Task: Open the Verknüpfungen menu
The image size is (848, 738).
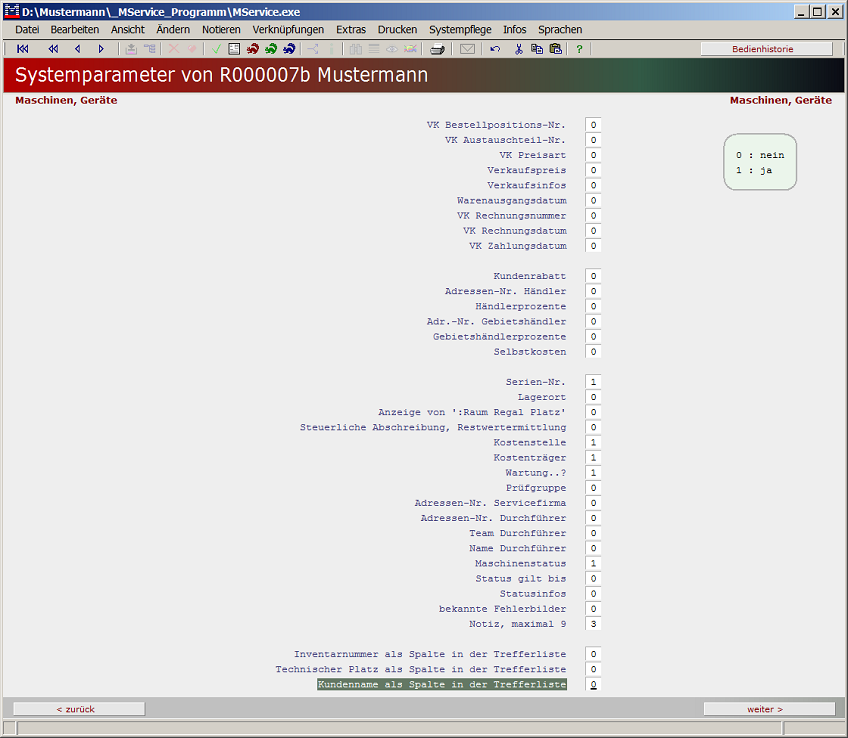Action: 288,29
